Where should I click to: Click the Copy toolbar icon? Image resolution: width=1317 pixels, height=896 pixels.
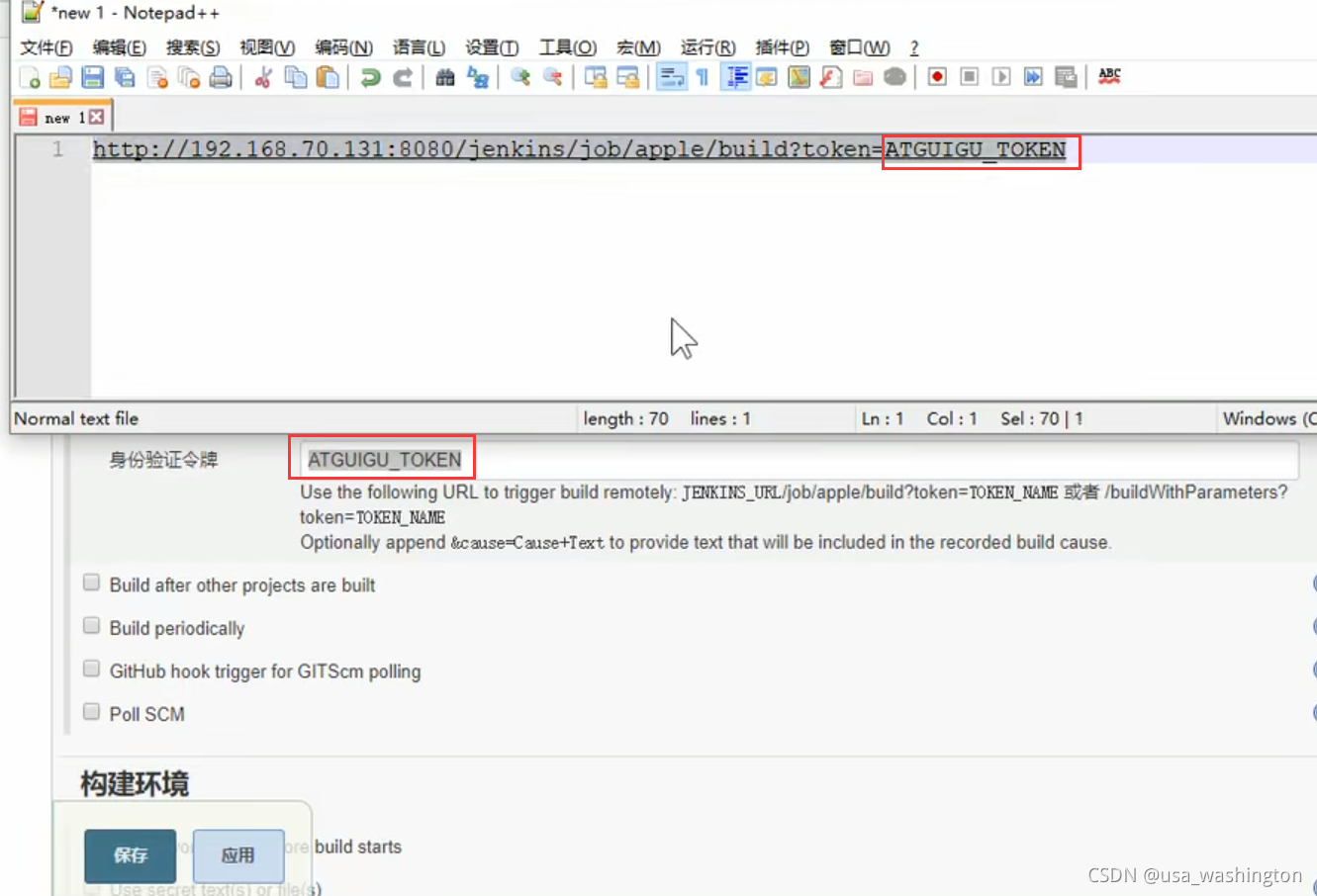296,77
